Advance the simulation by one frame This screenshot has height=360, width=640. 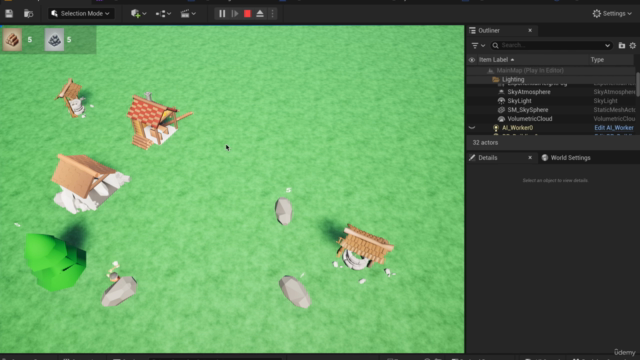235,14
